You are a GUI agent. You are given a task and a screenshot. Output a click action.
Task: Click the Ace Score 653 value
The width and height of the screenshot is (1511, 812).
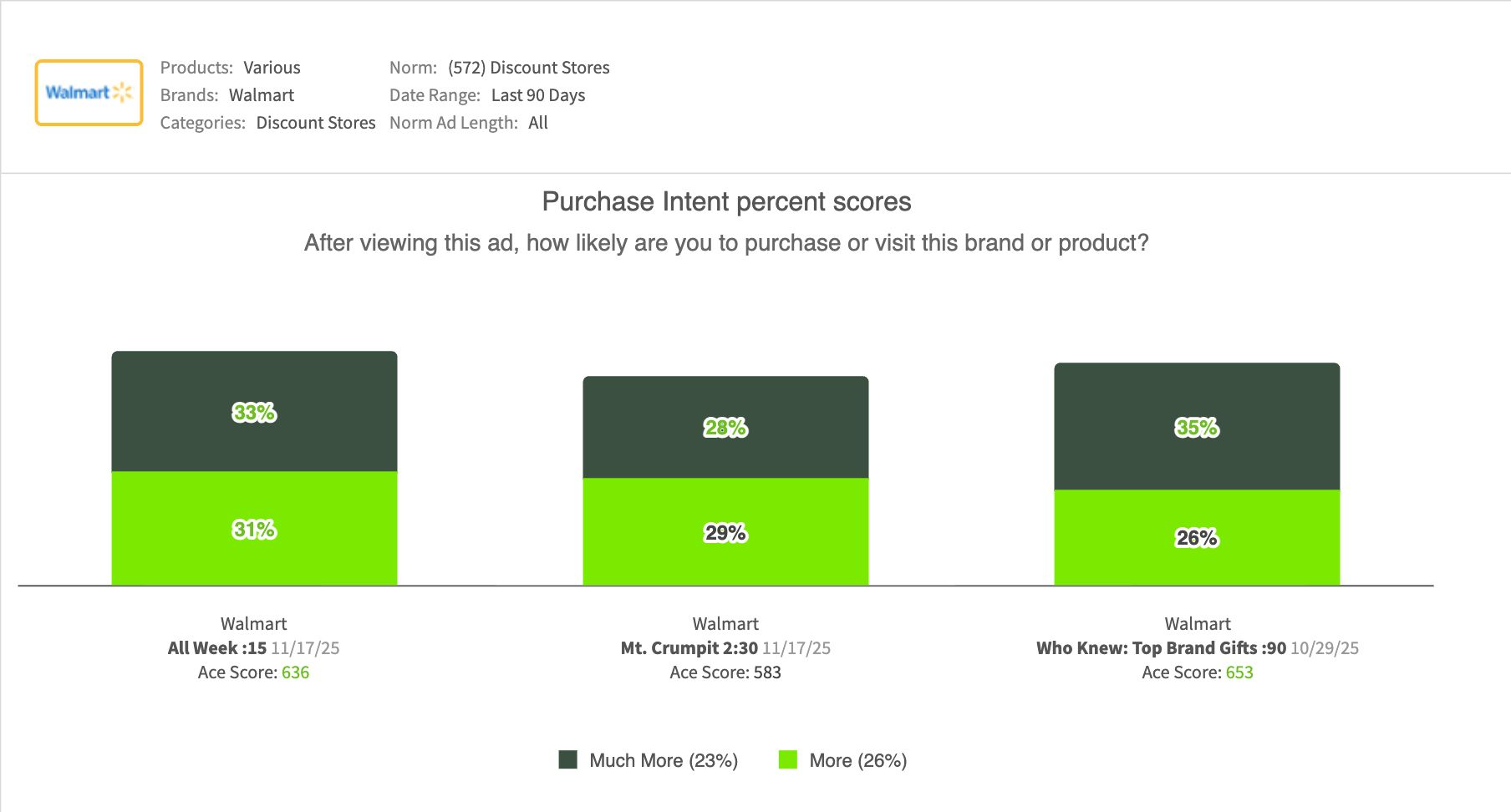tap(1239, 672)
